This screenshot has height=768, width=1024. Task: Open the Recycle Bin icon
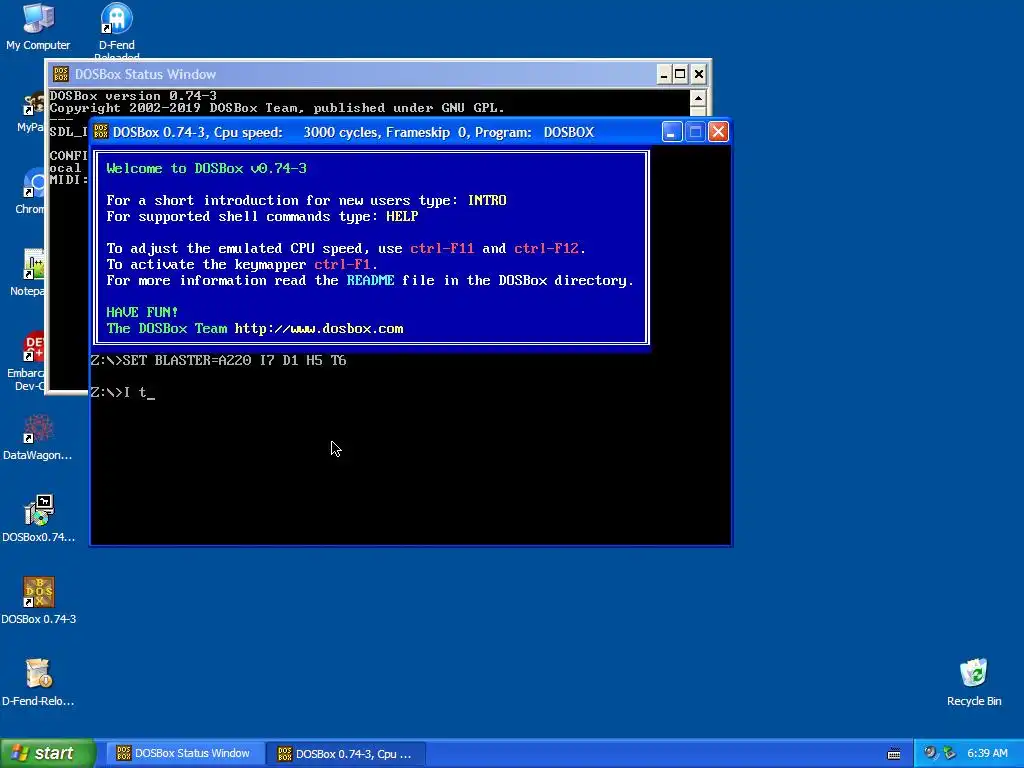coord(974,683)
